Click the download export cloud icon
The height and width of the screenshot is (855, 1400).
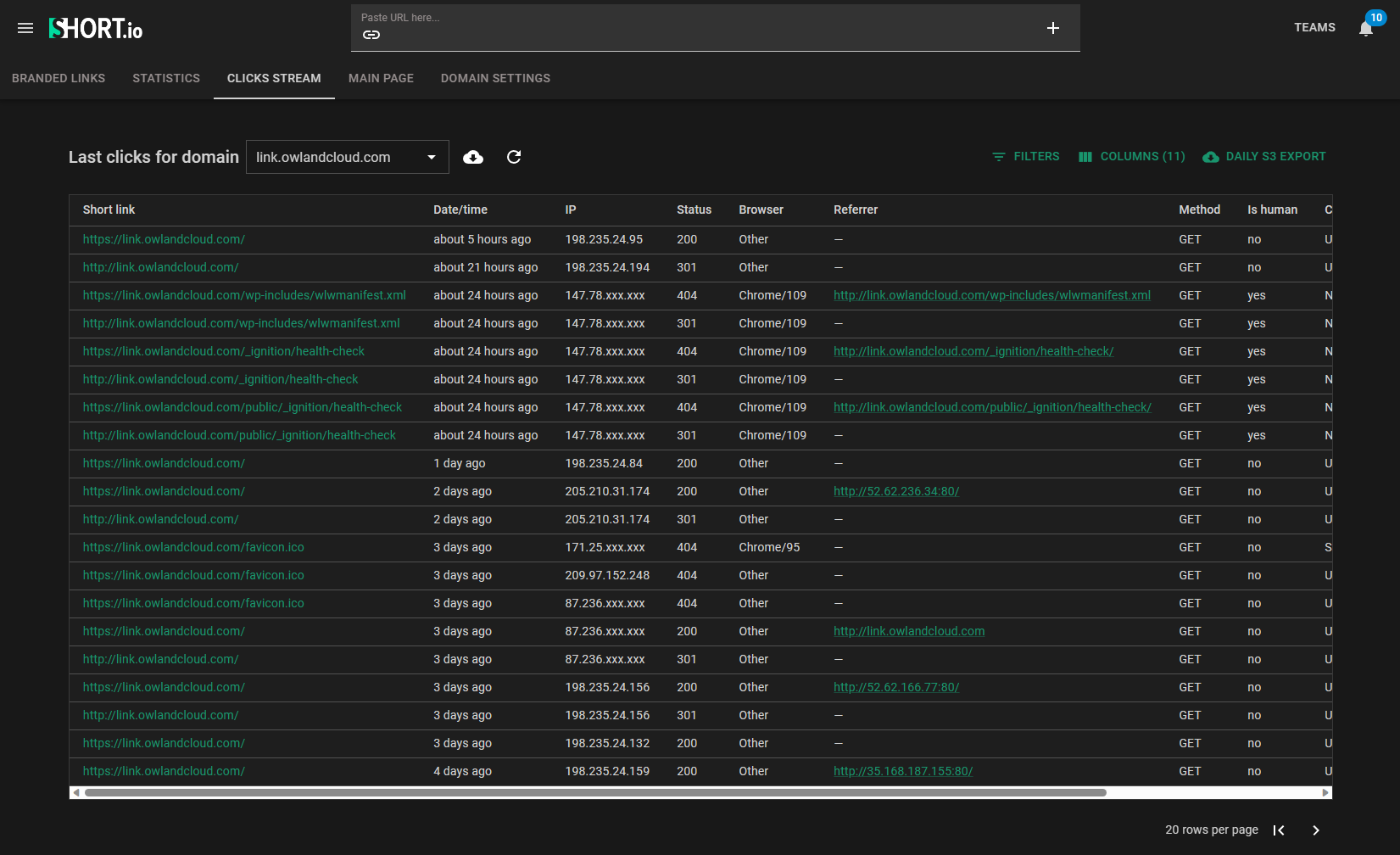tap(472, 157)
